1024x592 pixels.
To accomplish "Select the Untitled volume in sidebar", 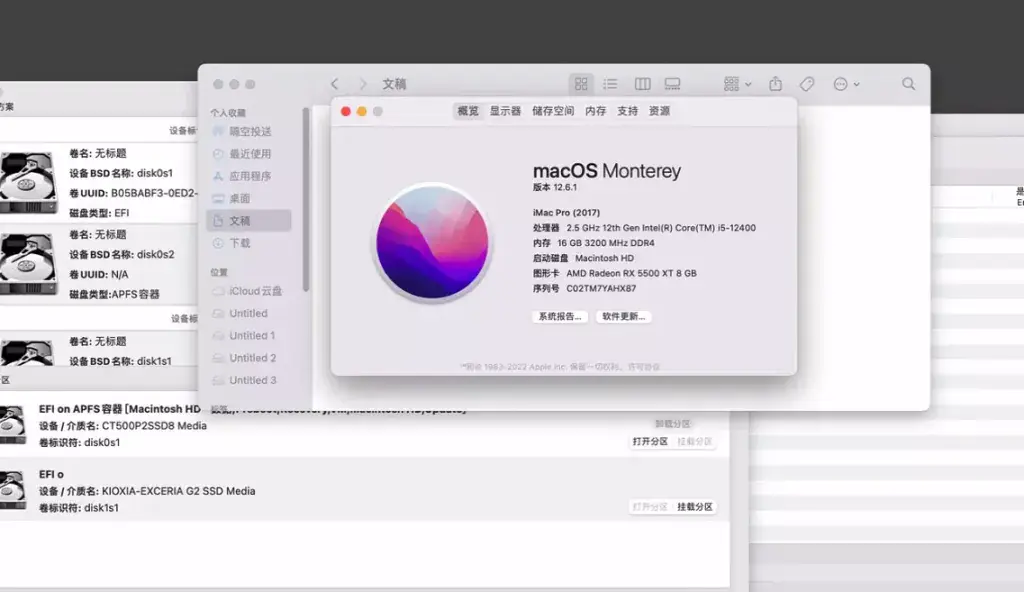I will (x=248, y=313).
